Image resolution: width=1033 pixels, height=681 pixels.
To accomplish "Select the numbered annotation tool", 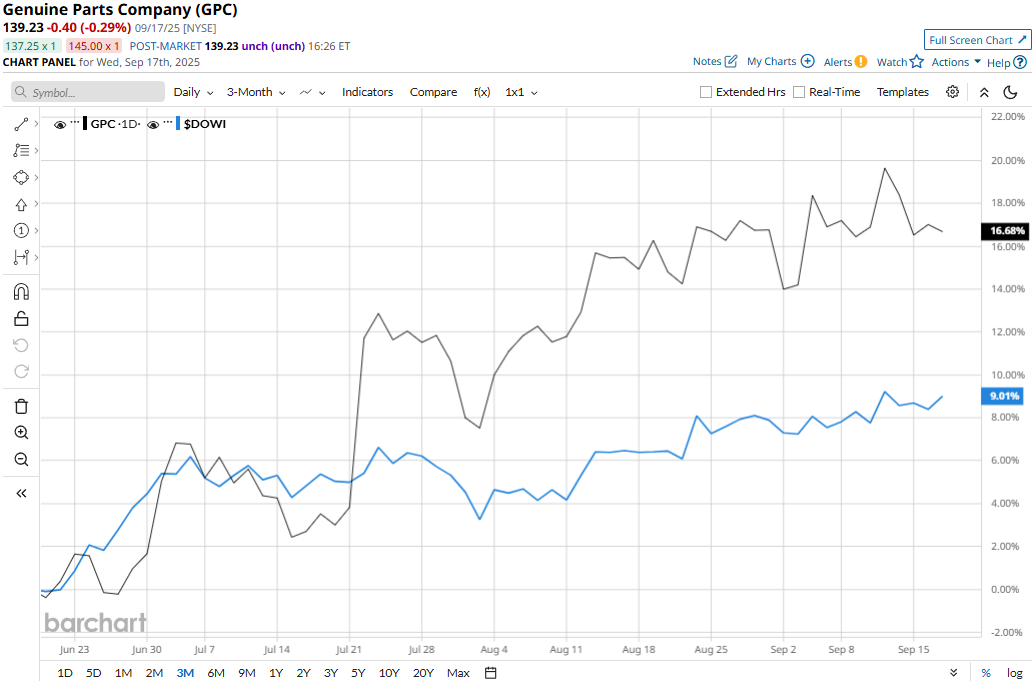I will pyautogui.click(x=21, y=231).
